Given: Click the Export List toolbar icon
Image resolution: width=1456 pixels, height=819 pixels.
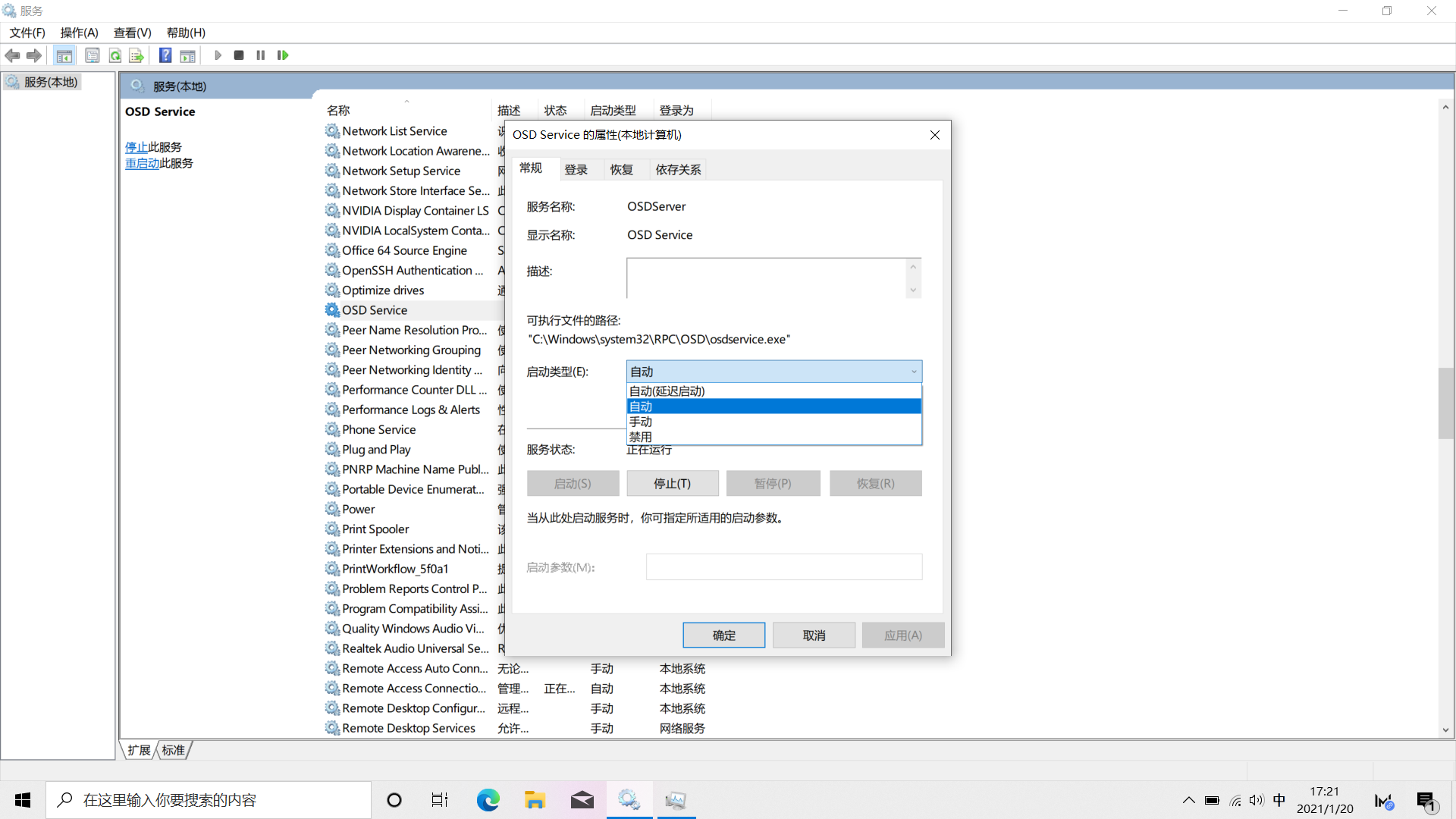Looking at the screenshot, I should tap(136, 55).
